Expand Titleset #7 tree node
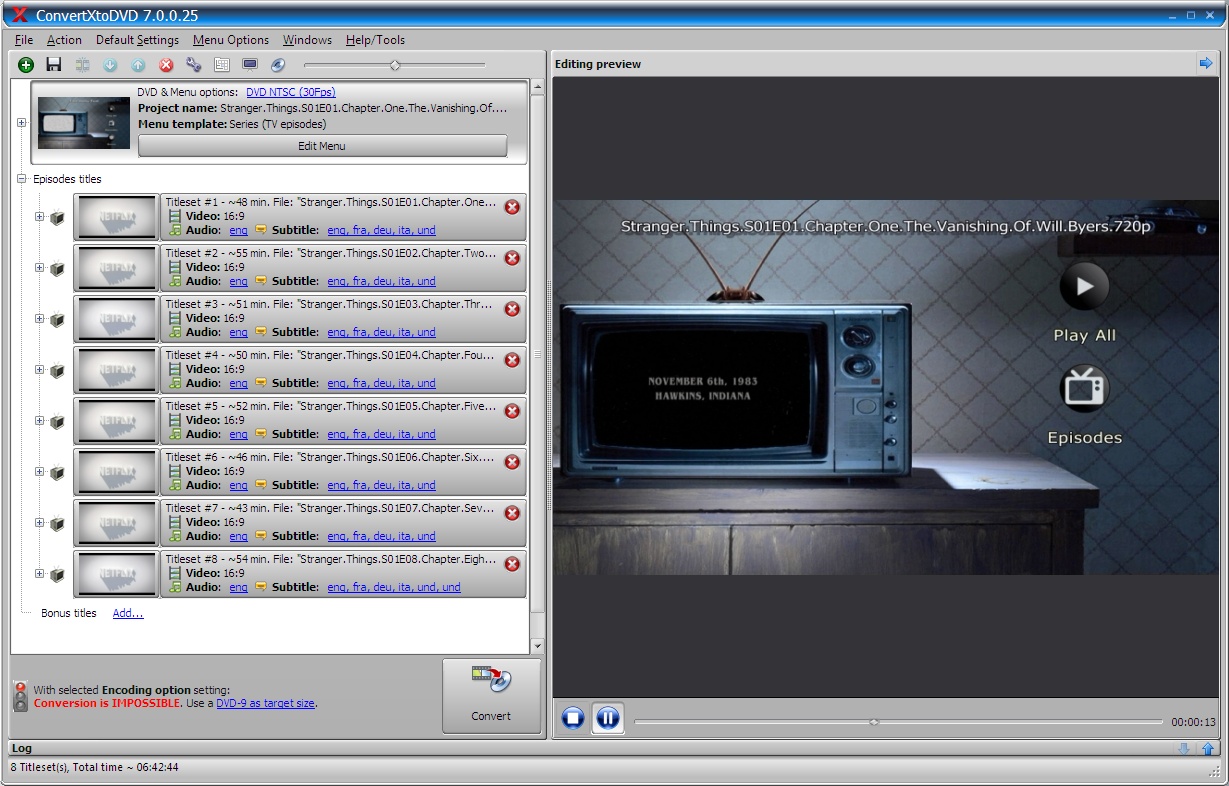 click(x=40, y=523)
